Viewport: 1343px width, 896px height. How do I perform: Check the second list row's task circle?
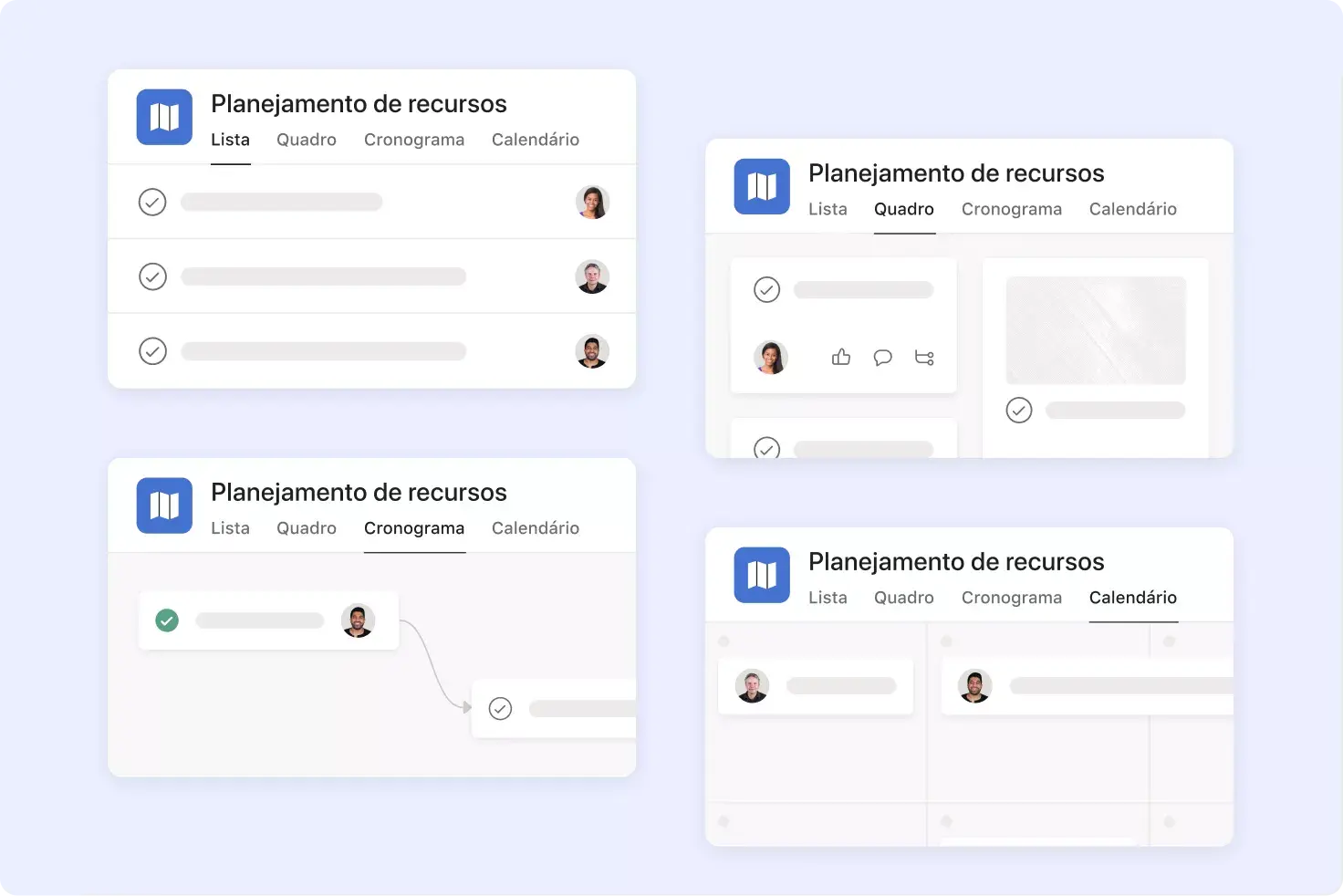click(x=152, y=276)
